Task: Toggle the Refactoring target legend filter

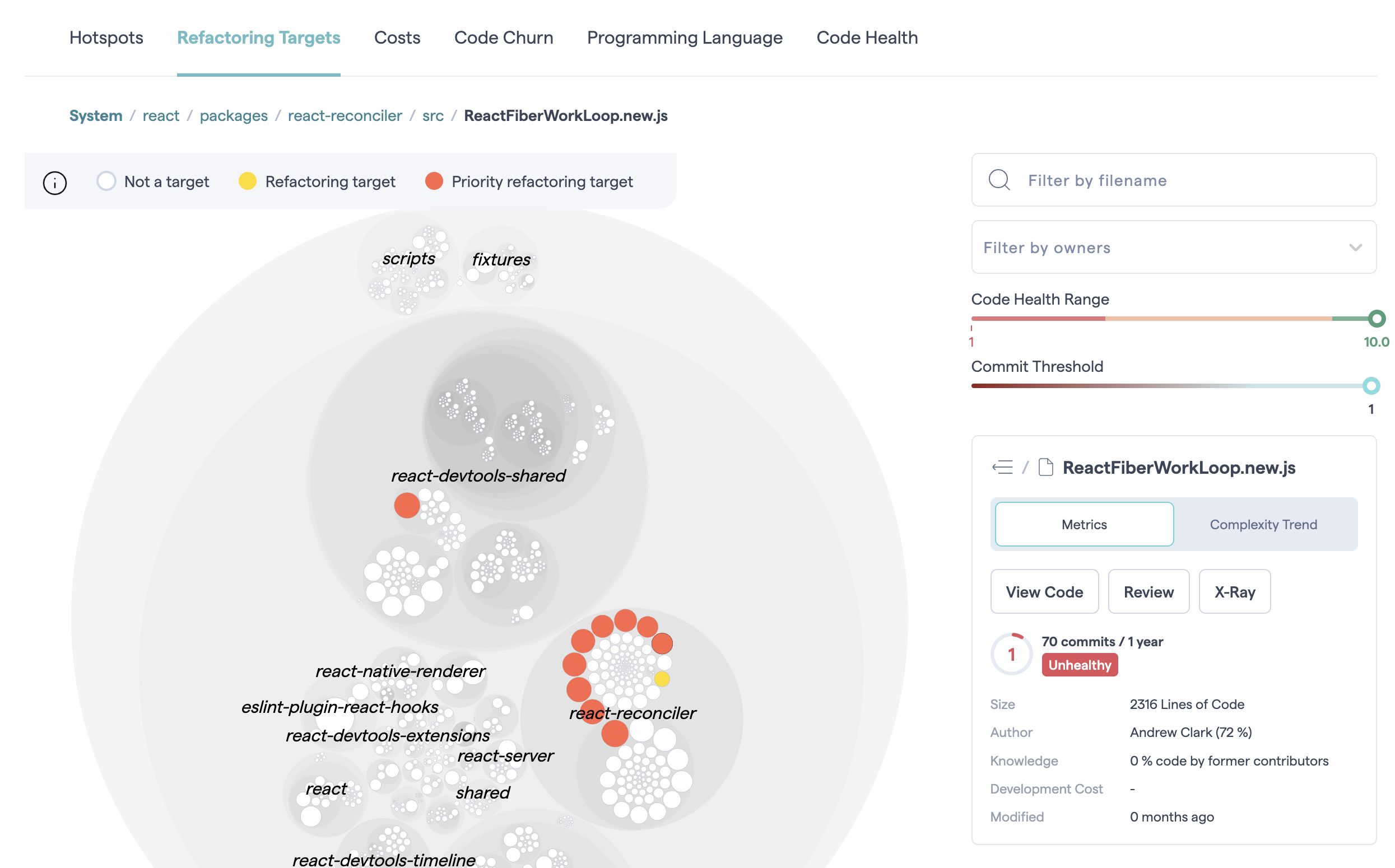Action: point(247,181)
